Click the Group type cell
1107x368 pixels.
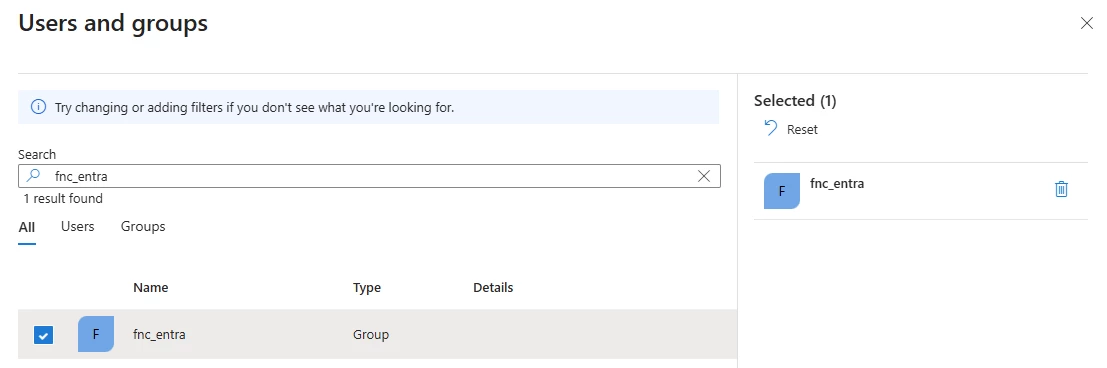click(371, 334)
